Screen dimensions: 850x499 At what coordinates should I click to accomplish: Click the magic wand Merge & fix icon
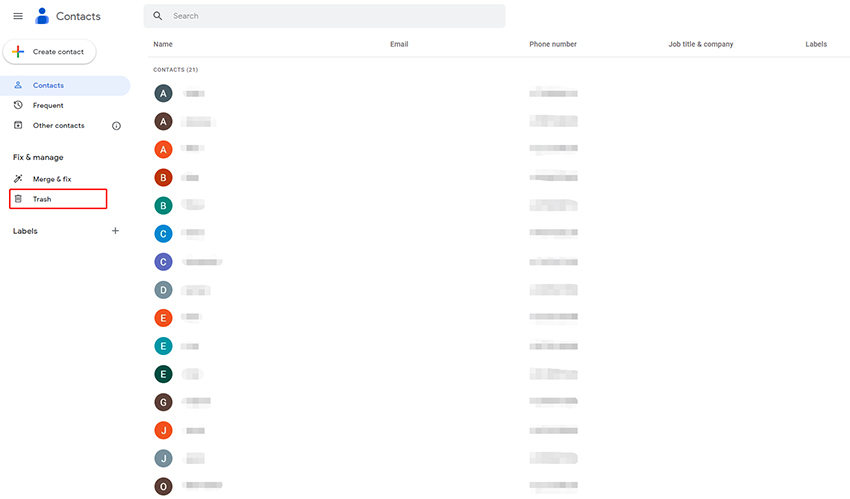(18, 178)
